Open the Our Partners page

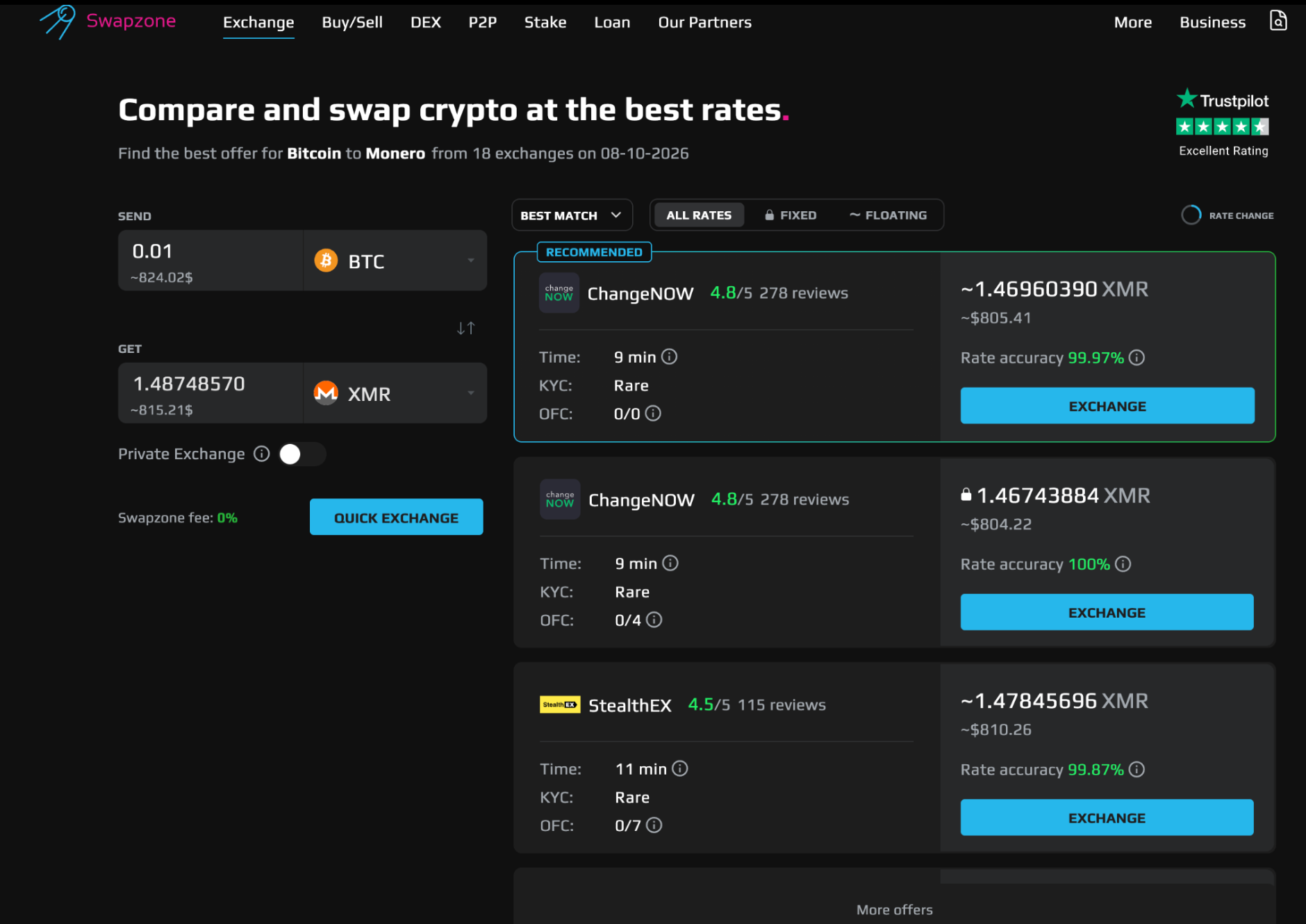tap(704, 22)
